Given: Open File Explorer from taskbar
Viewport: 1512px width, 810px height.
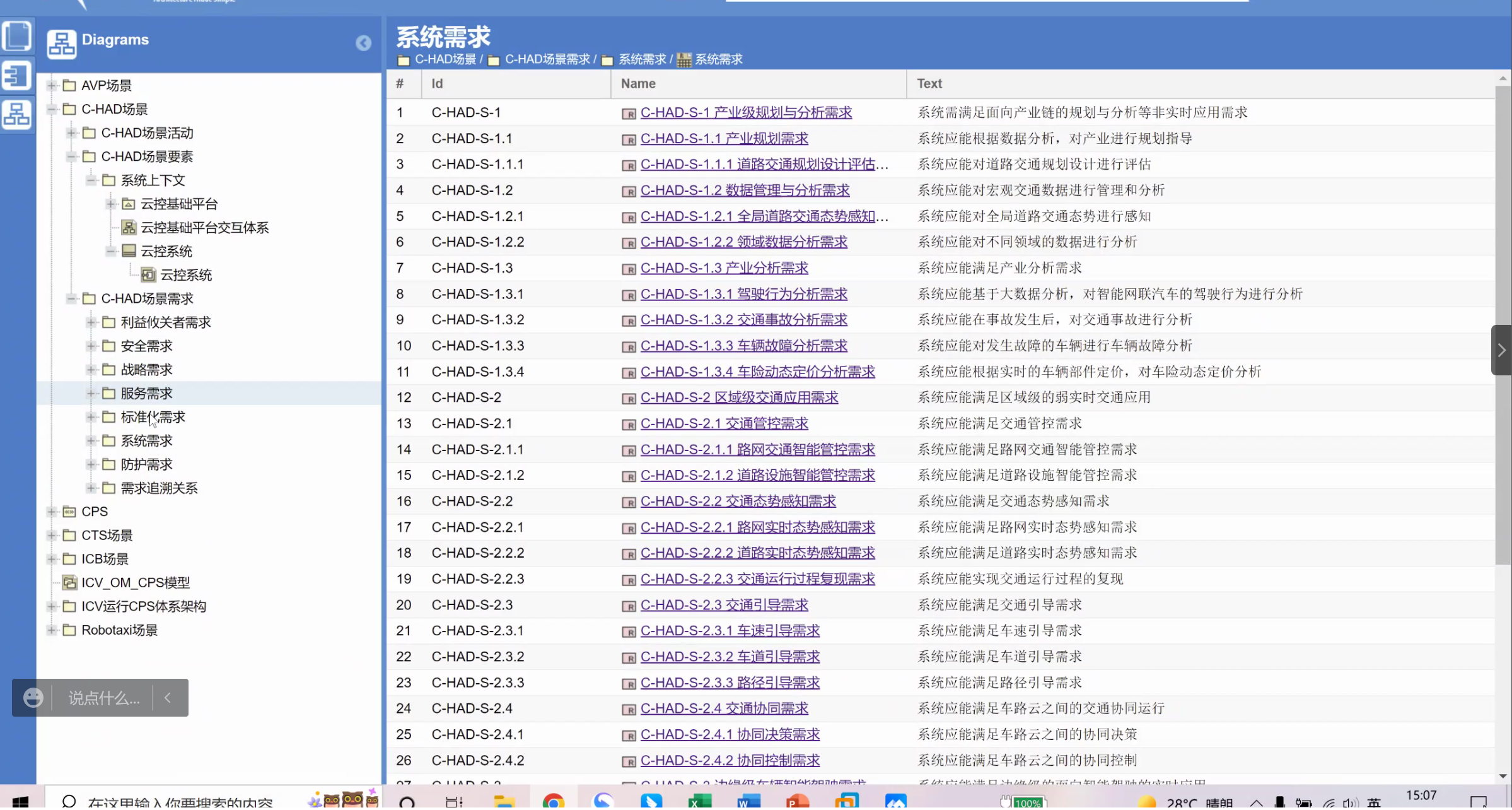Looking at the screenshot, I should [504, 801].
